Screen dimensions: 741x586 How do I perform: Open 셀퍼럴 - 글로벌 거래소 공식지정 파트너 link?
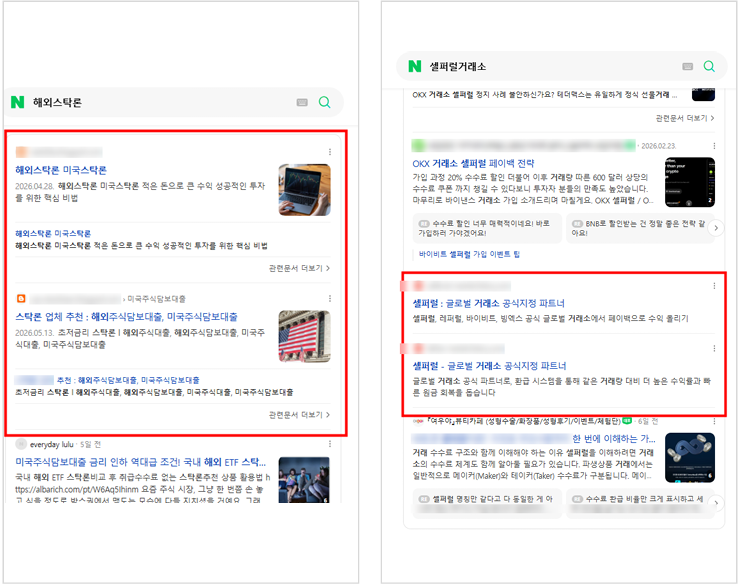pyautogui.click(x=489, y=366)
